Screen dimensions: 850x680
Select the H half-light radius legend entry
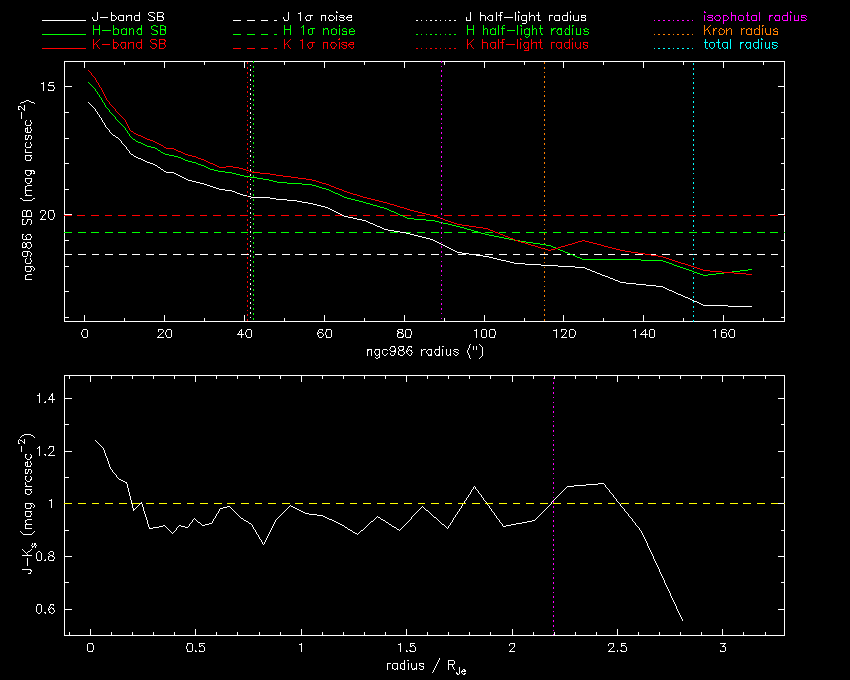click(x=526, y=32)
